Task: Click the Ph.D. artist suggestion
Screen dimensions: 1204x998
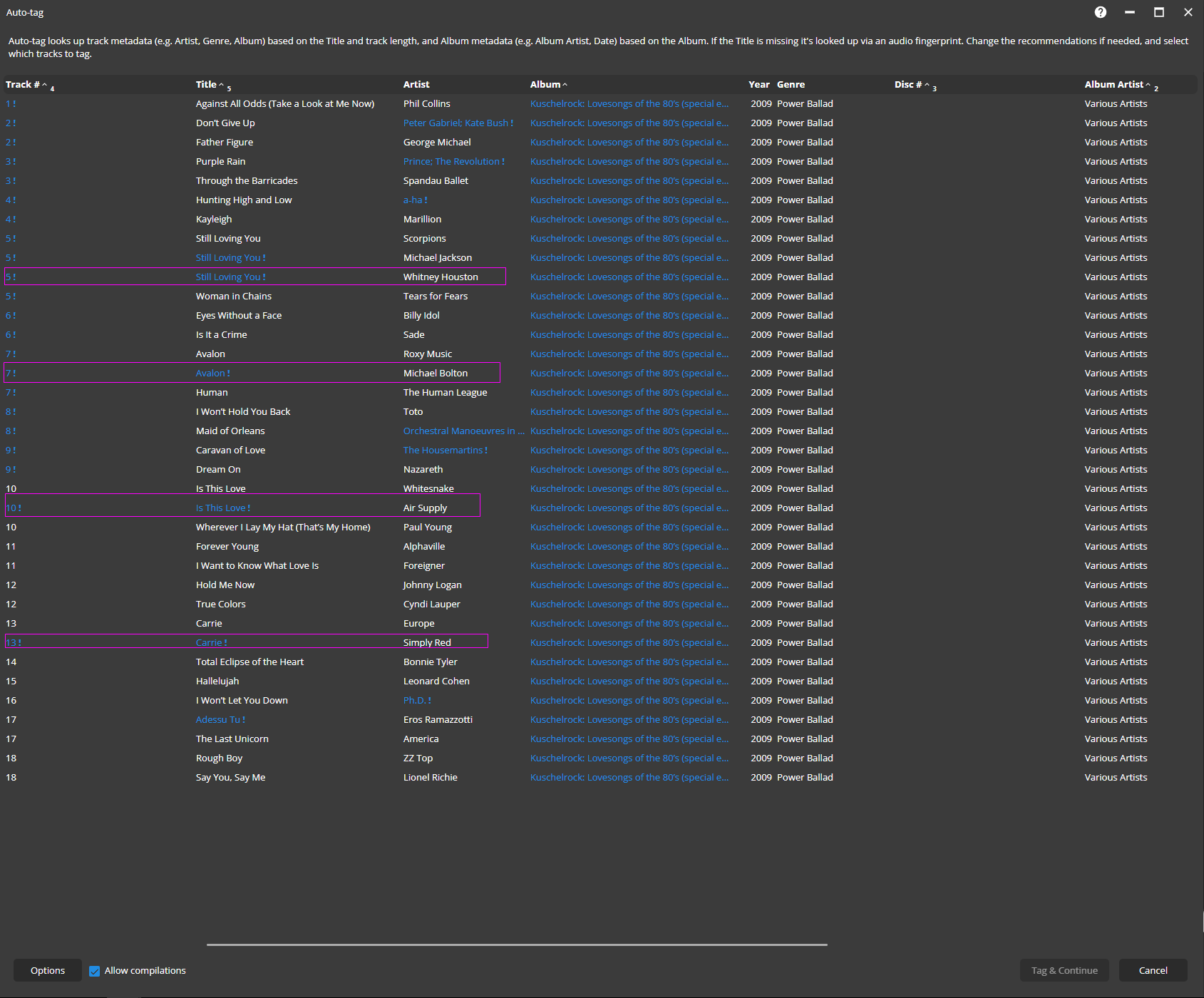Action: (x=414, y=701)
